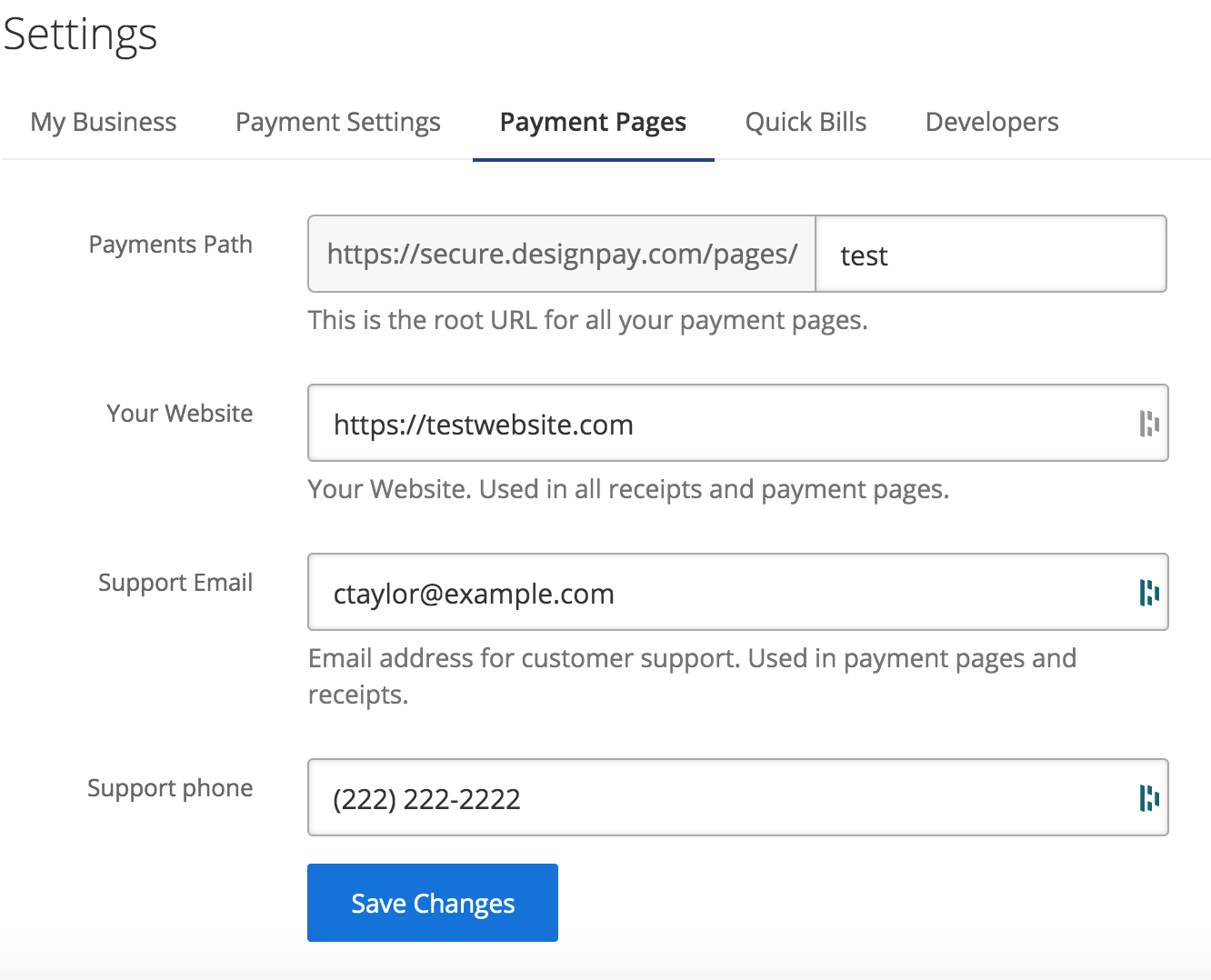Viewport: 1211px width, 980px height.
Task: Click 'Used in all receipts' help text
Action: pos(629,489)
